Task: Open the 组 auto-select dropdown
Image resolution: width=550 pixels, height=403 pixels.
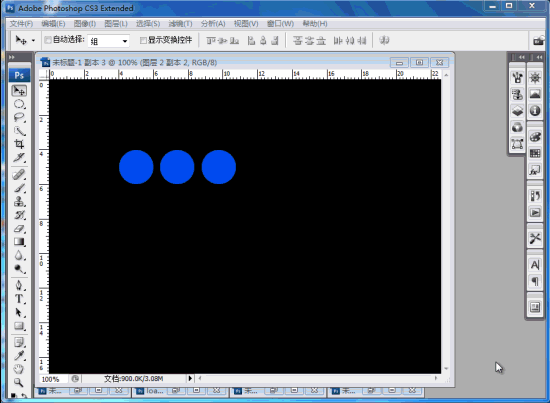Action: [108, 41]
